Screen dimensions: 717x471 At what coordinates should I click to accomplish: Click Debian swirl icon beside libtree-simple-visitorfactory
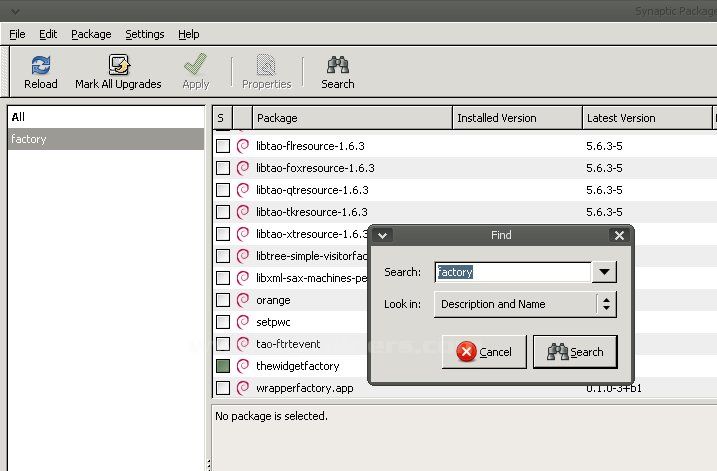click(x=243, y=256)
